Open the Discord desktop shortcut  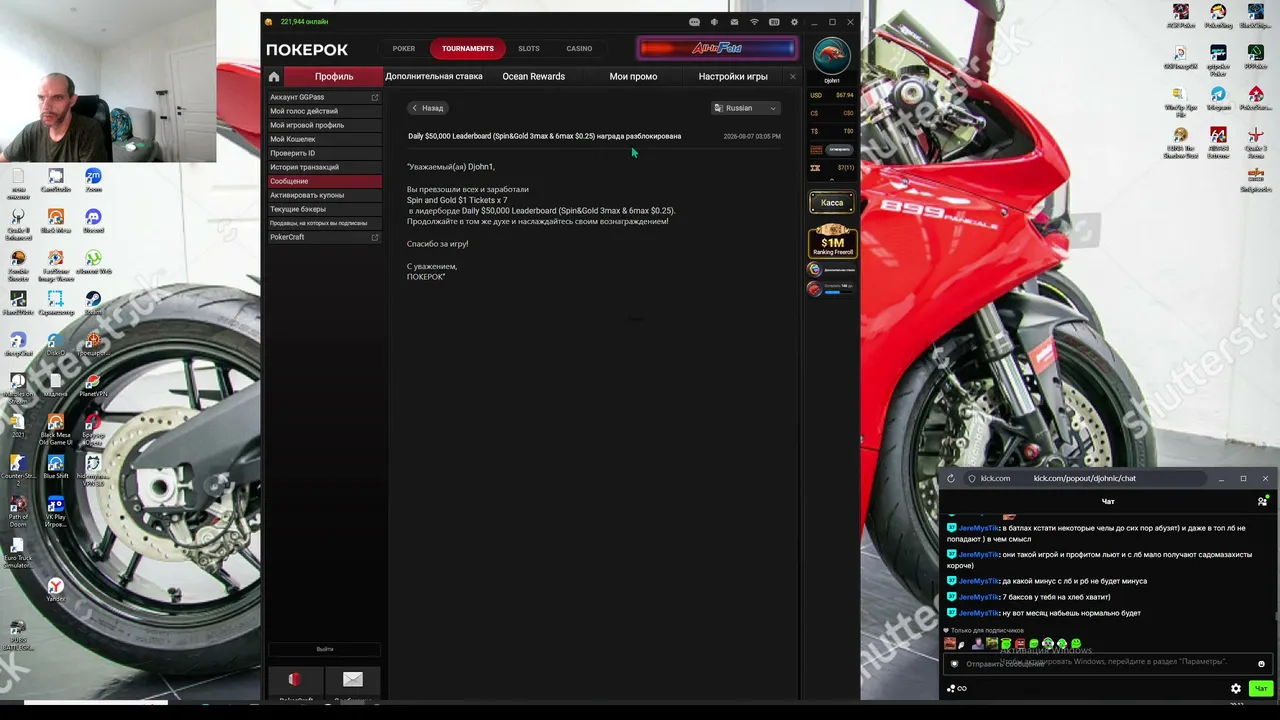point(93,221)
